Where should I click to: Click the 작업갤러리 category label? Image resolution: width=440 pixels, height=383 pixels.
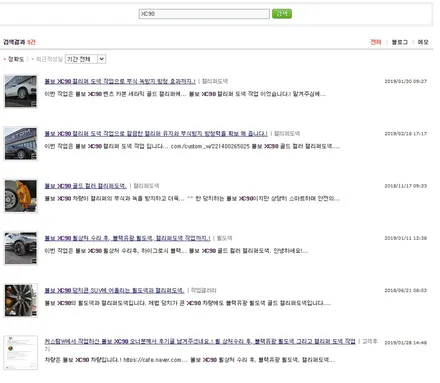click(x=204, y=290)
